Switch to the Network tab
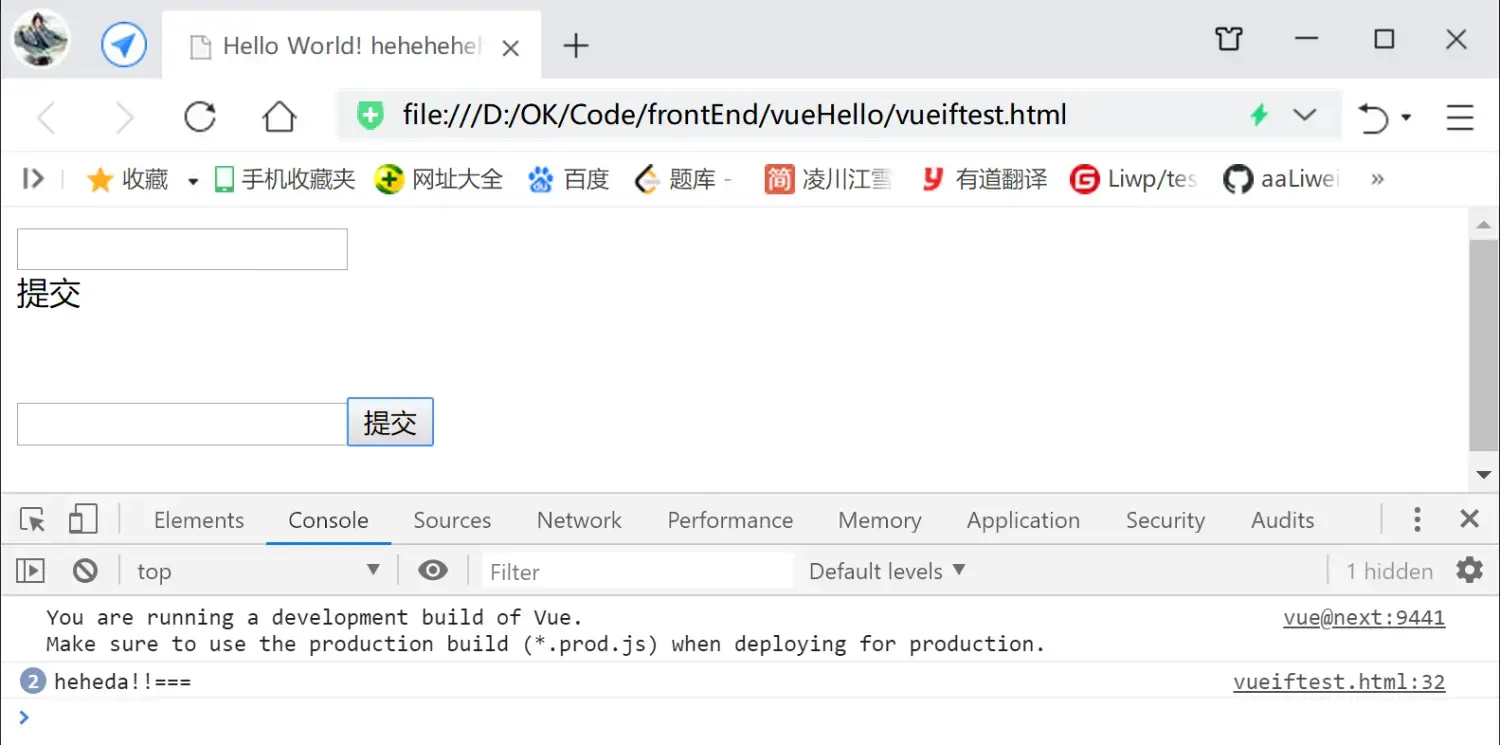Image resolution: width=1500 pixels, height=745 pixels. [x=579, y=520]
